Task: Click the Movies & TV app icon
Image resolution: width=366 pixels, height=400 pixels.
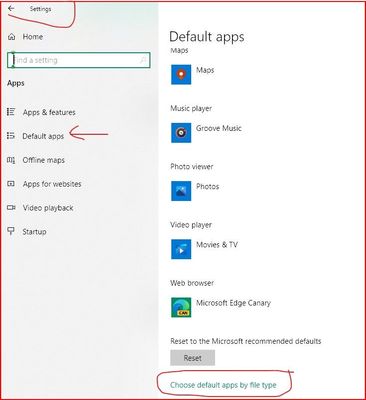Action: tap(181, 249)
